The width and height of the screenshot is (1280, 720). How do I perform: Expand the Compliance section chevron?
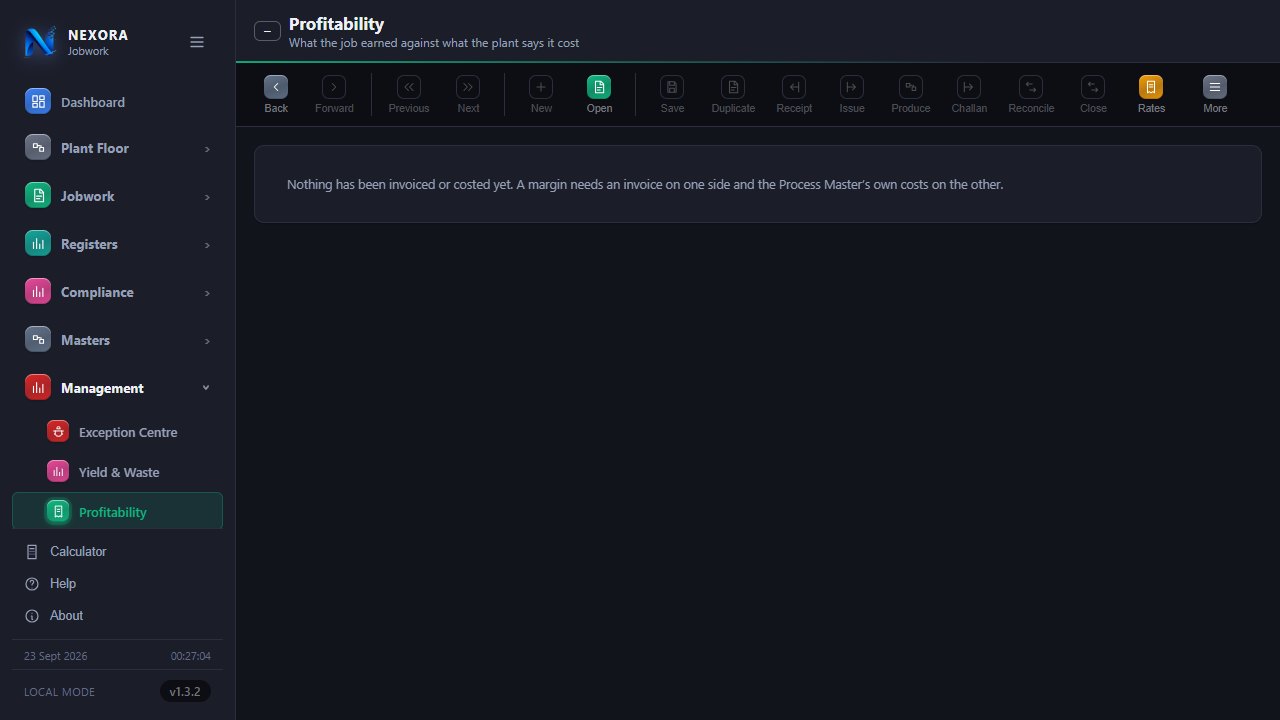[x=207, y=293]
